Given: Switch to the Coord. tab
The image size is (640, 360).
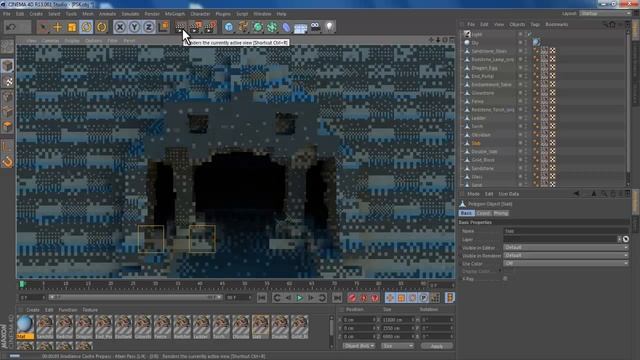Looking at the screenshot, I should click(483, 213).
